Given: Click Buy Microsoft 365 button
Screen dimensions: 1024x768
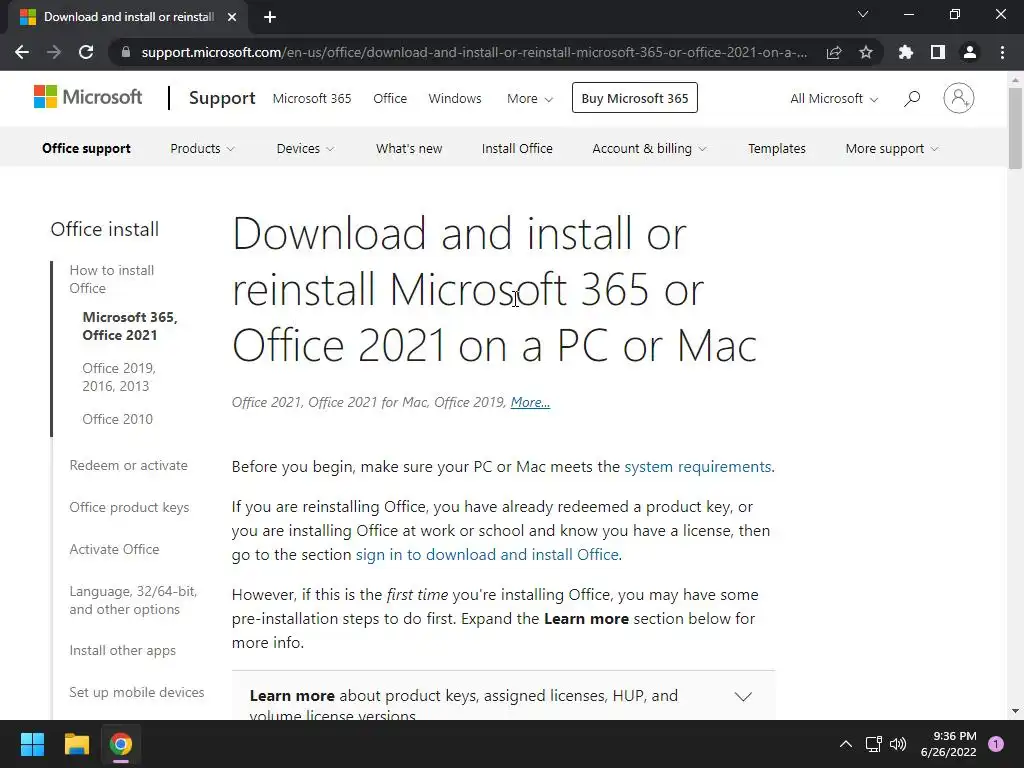Looking at the screenshot, I should click(x=635, y=98).
